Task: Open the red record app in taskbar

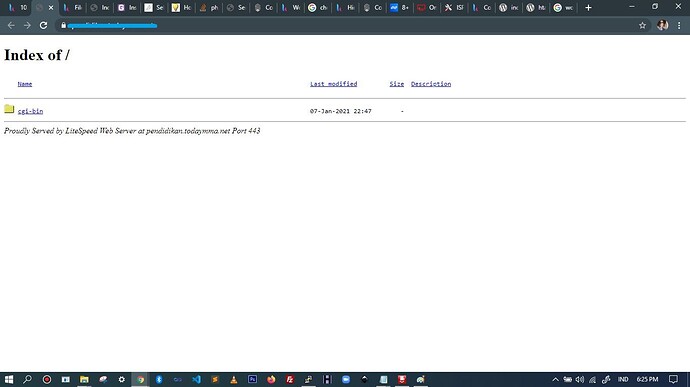Action: [47, 379]
